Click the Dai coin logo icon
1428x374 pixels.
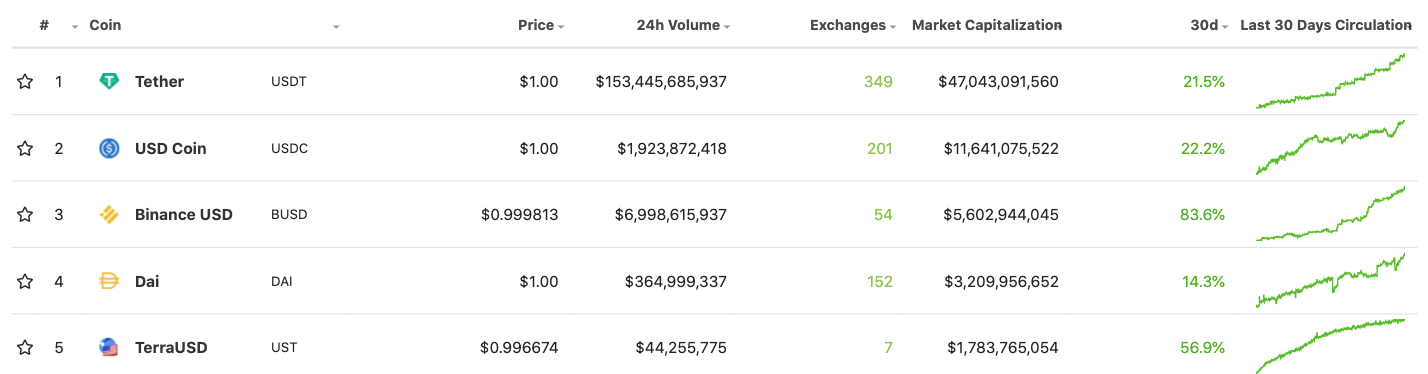tap(109, 281)
